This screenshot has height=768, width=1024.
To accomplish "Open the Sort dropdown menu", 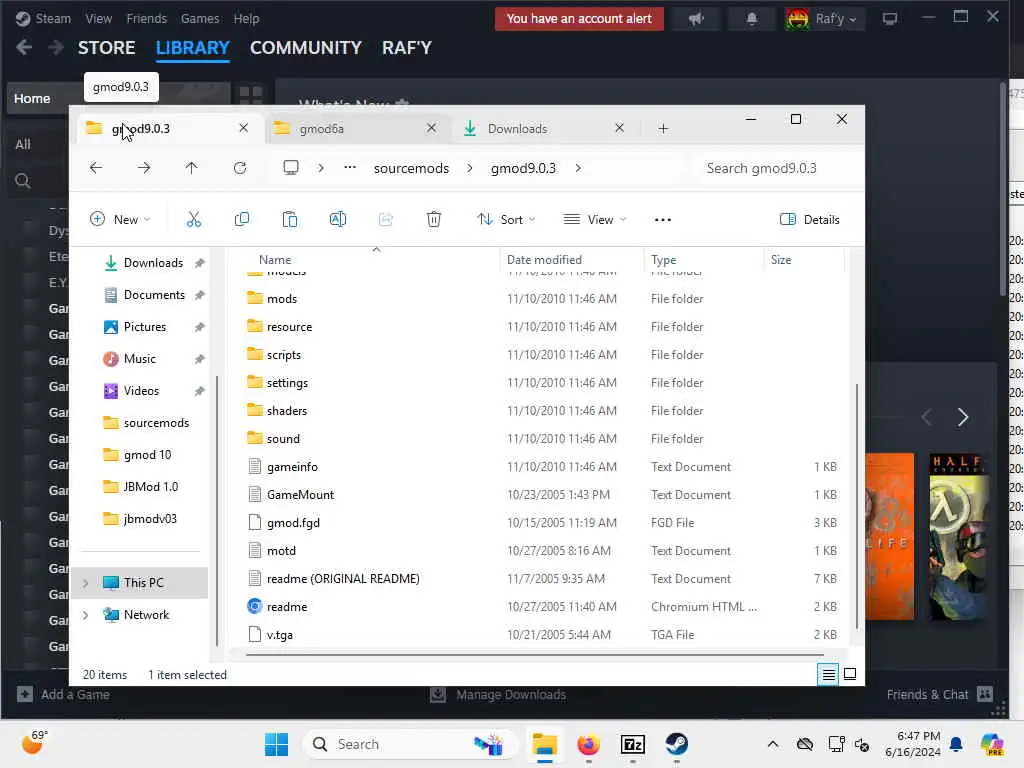I will coord(505,219).
